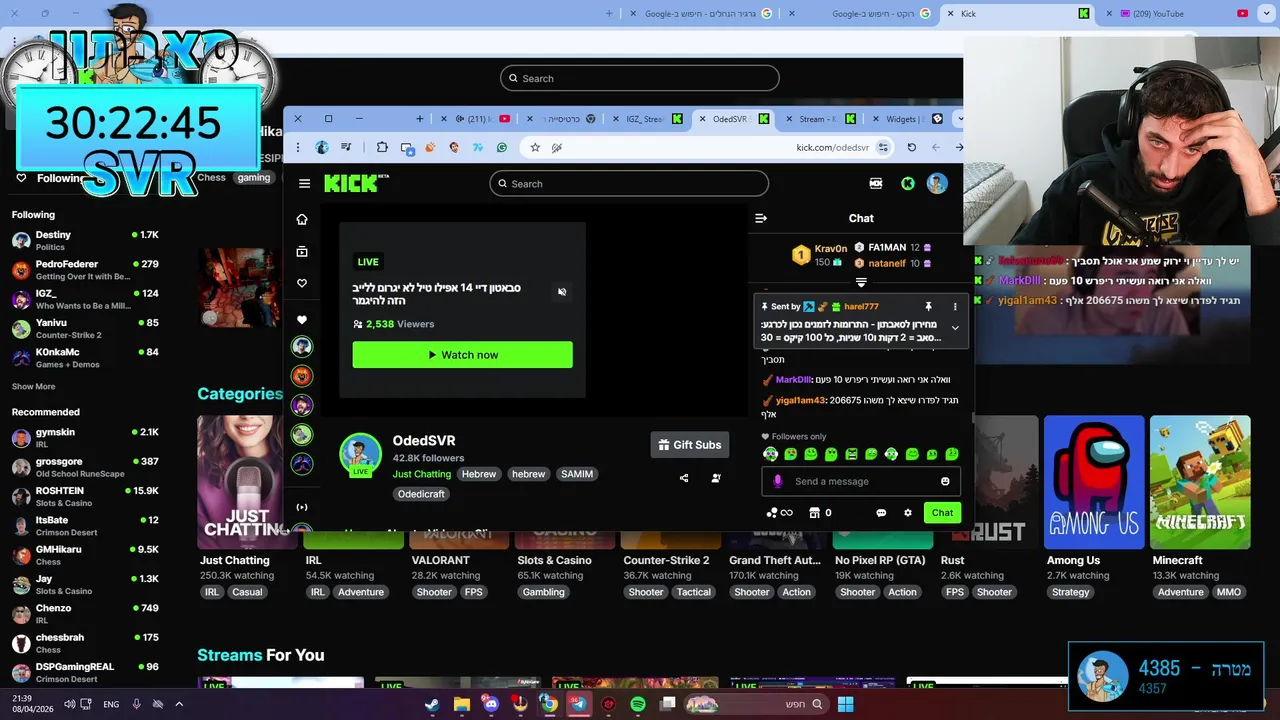Switch to the (211) YouTube tab in front window
The width and height of the screenshot is (1280, 720).
pos(475,119)
